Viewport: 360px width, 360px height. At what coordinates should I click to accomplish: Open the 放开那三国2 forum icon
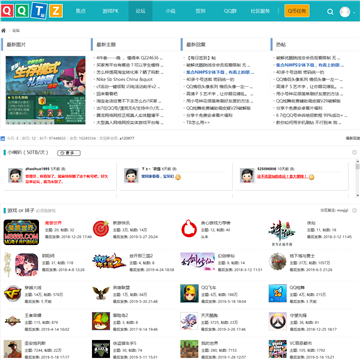109,261
